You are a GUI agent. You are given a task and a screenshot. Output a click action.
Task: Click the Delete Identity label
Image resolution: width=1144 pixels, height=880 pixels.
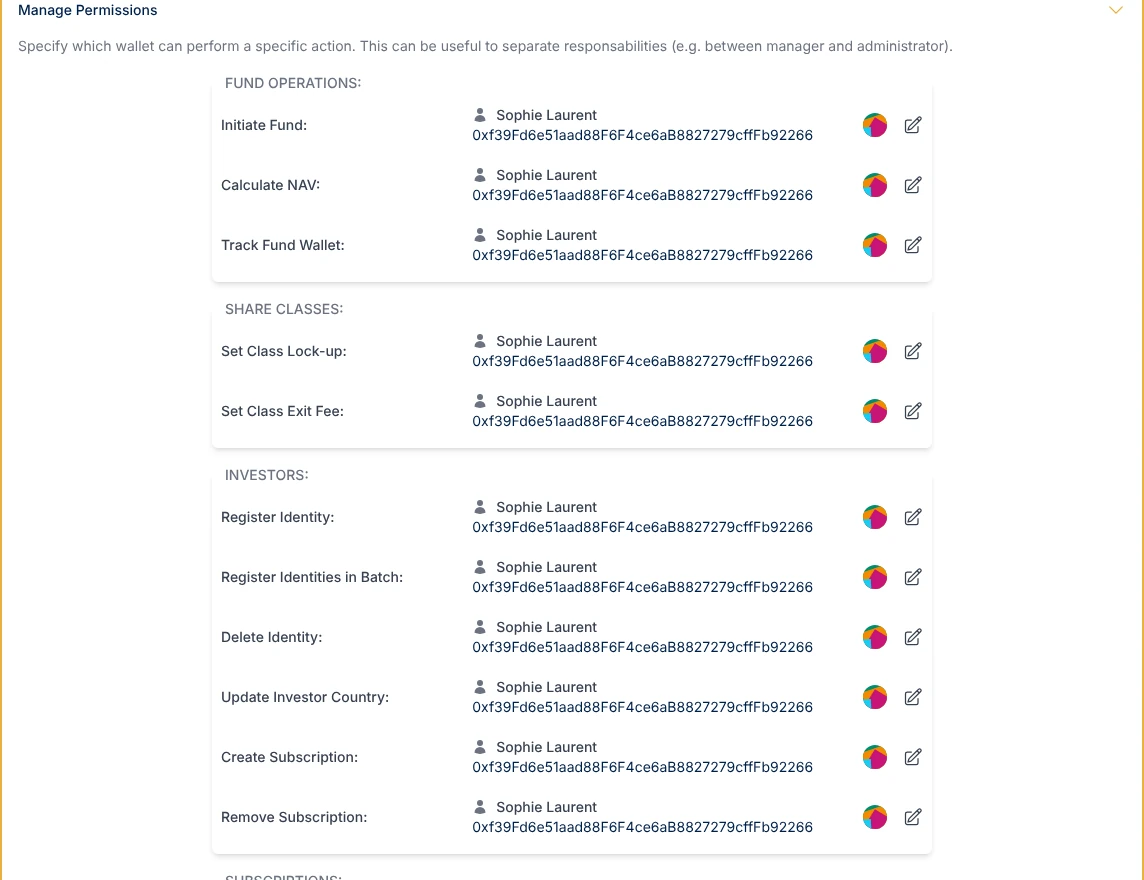pyautogui.click(x=271, y=637)
